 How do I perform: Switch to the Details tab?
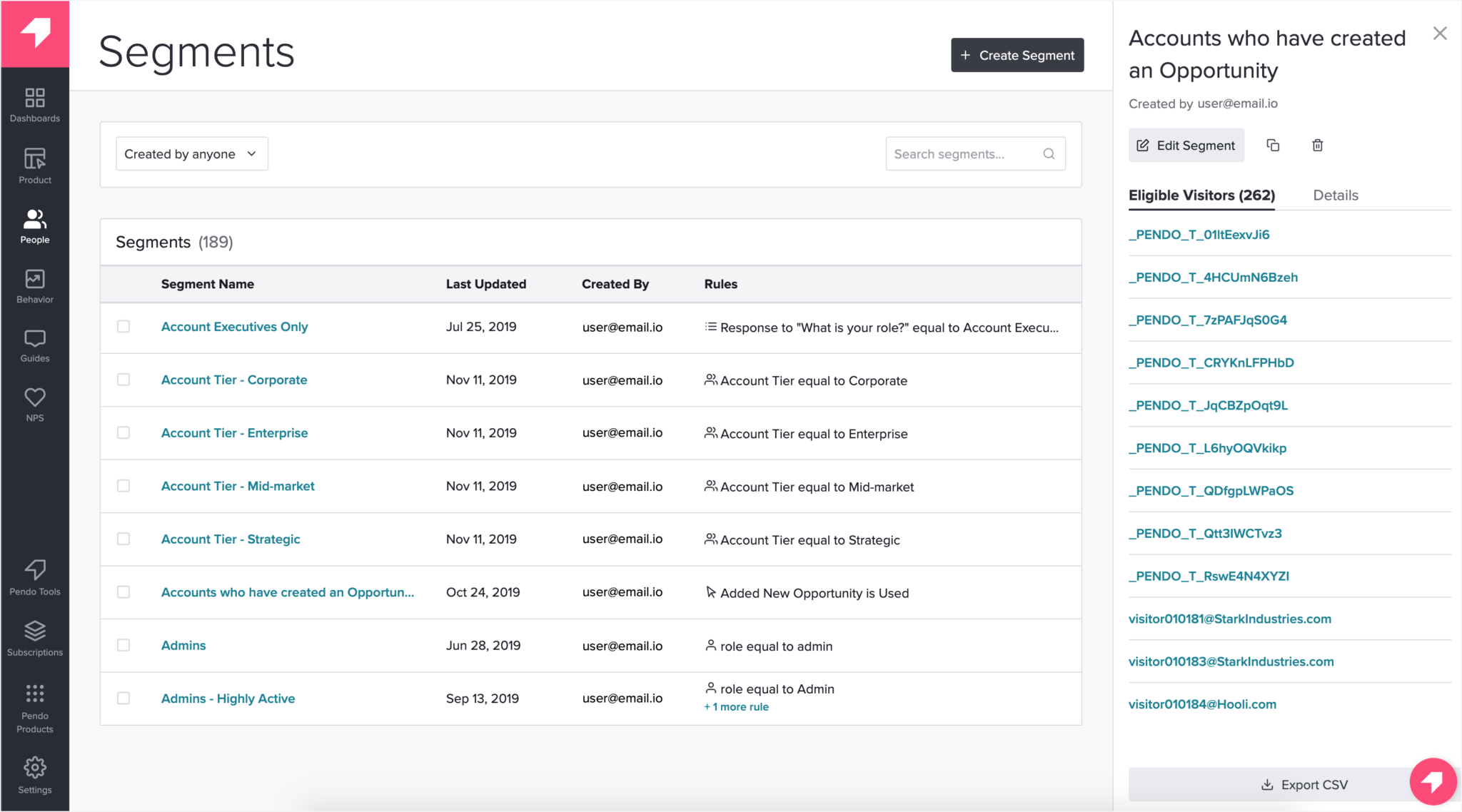pos(1335,195)
